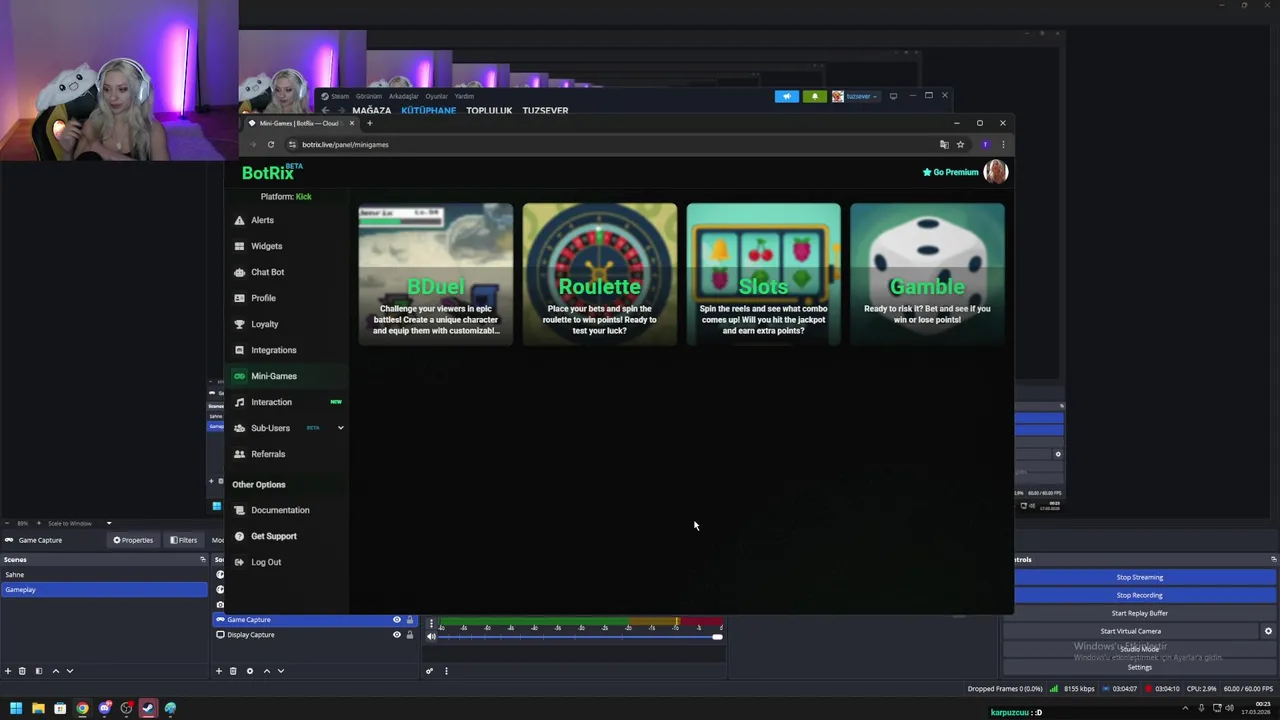Open a new Chrome tab
The height and width of the screenshot is (720, 1280).
click(x=369, y=123)
